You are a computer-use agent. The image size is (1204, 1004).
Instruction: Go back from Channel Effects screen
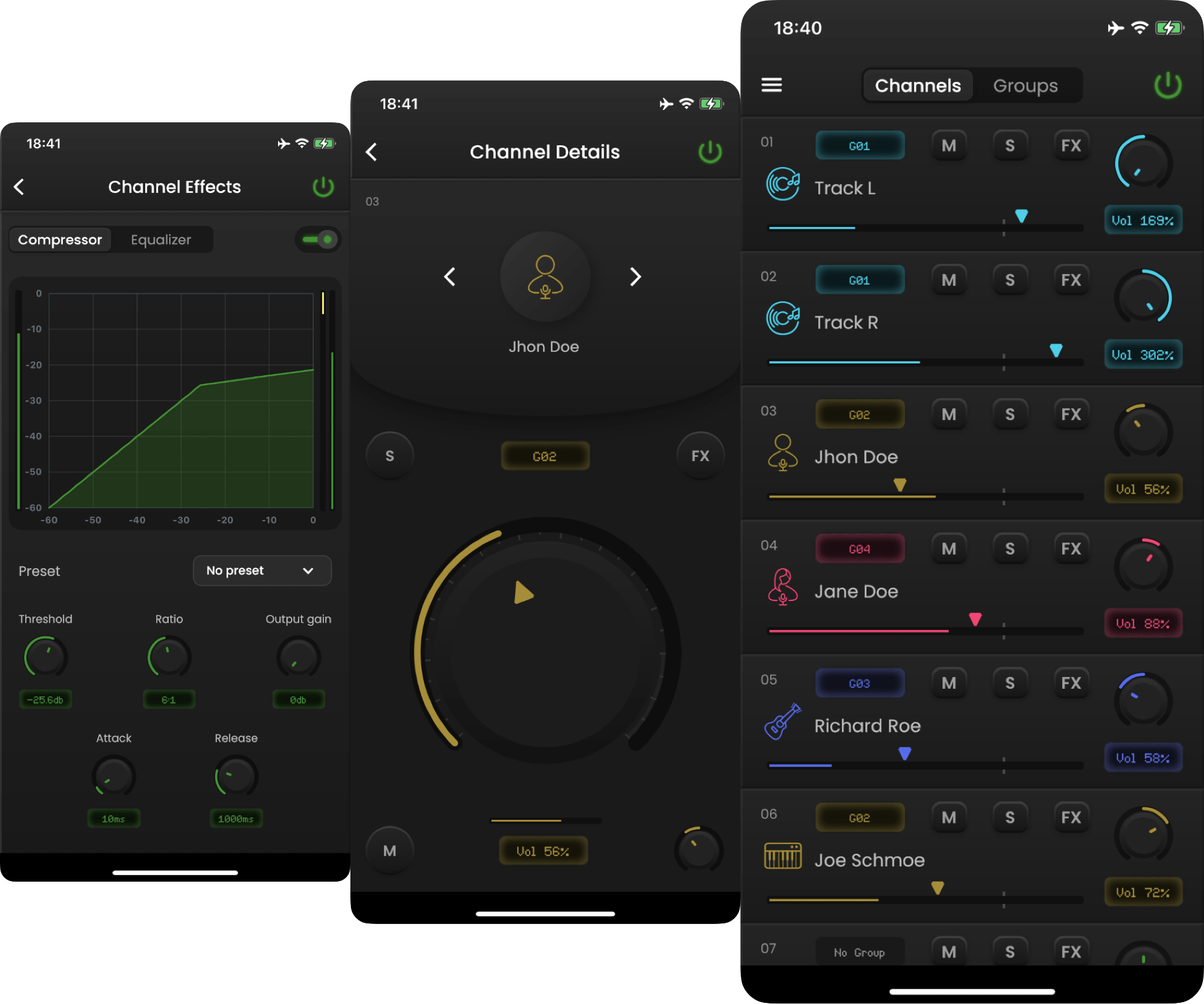point(19,187)
